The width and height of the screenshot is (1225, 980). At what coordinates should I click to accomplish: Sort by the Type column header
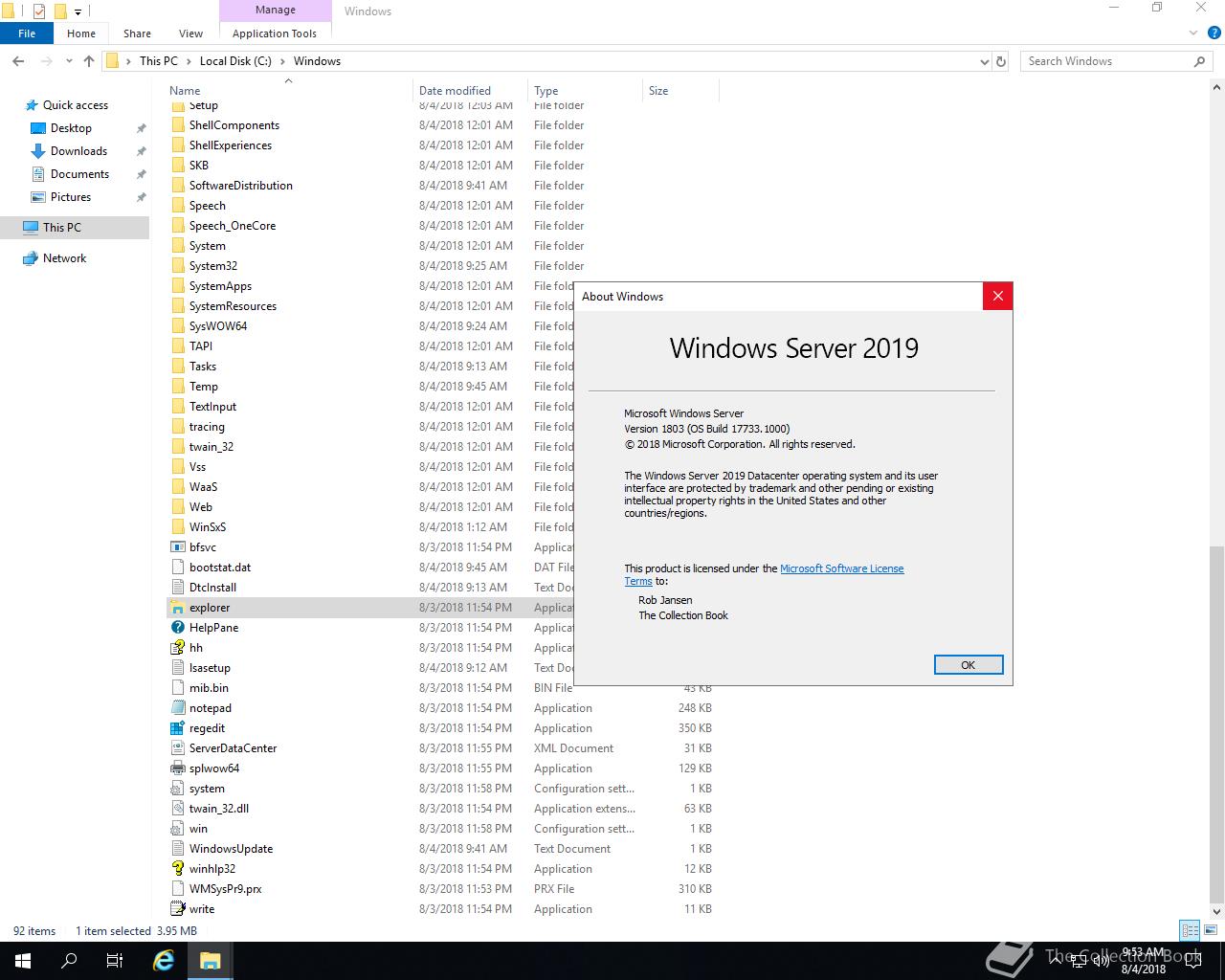point(585,91)
